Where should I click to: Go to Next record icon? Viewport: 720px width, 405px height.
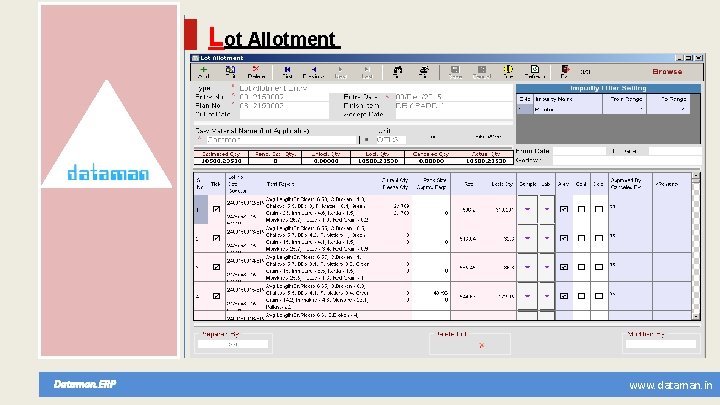(340, 69)
